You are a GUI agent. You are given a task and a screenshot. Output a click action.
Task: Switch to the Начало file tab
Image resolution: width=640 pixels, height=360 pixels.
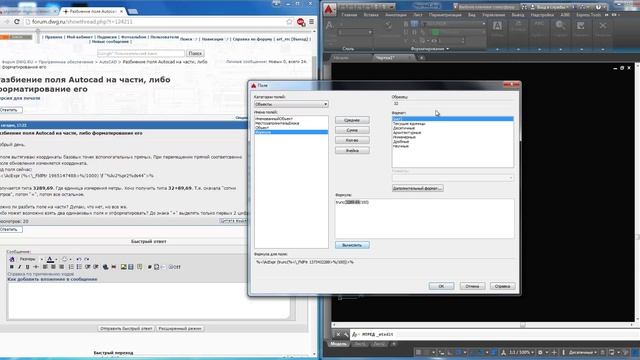point(341,58)
